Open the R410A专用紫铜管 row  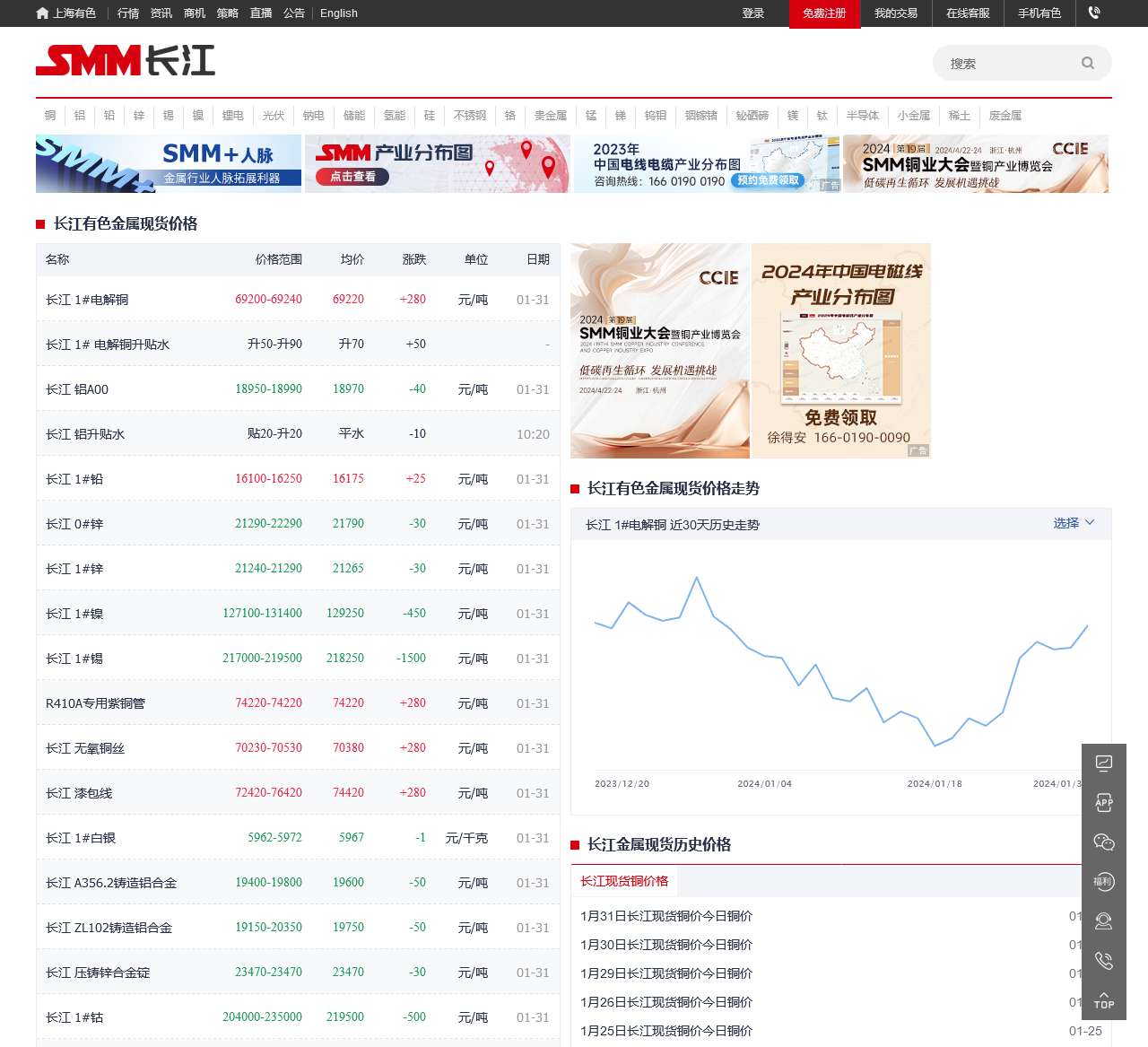coord(298,703)
